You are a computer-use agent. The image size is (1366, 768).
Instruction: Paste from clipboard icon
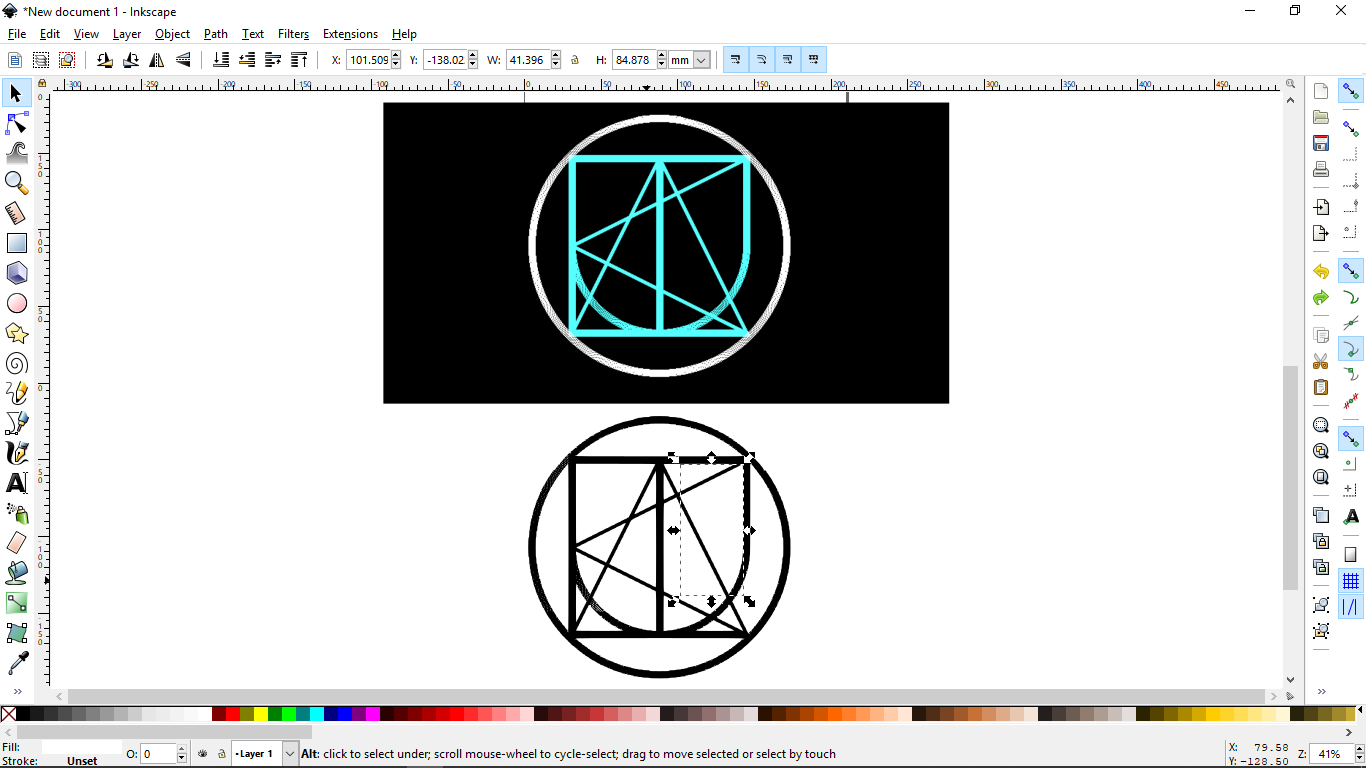[x=1321, y=387]
